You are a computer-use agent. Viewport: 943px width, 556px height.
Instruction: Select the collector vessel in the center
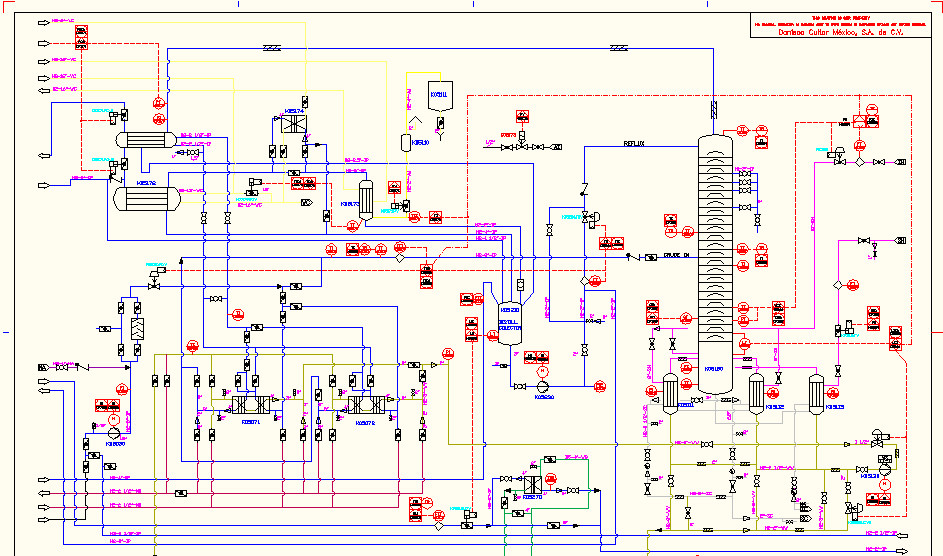click(510, 323)
